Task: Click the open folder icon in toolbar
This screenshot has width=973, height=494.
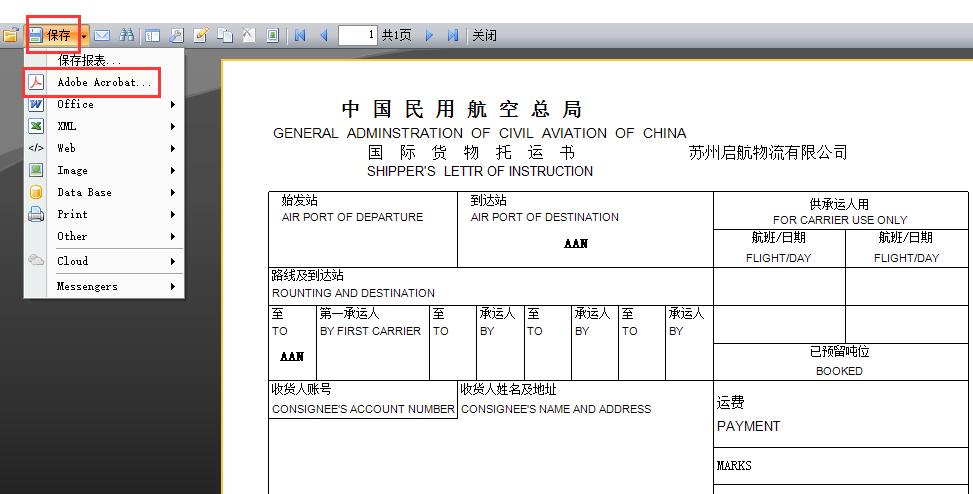Action: pyautogui.click(x=11, y=35)
